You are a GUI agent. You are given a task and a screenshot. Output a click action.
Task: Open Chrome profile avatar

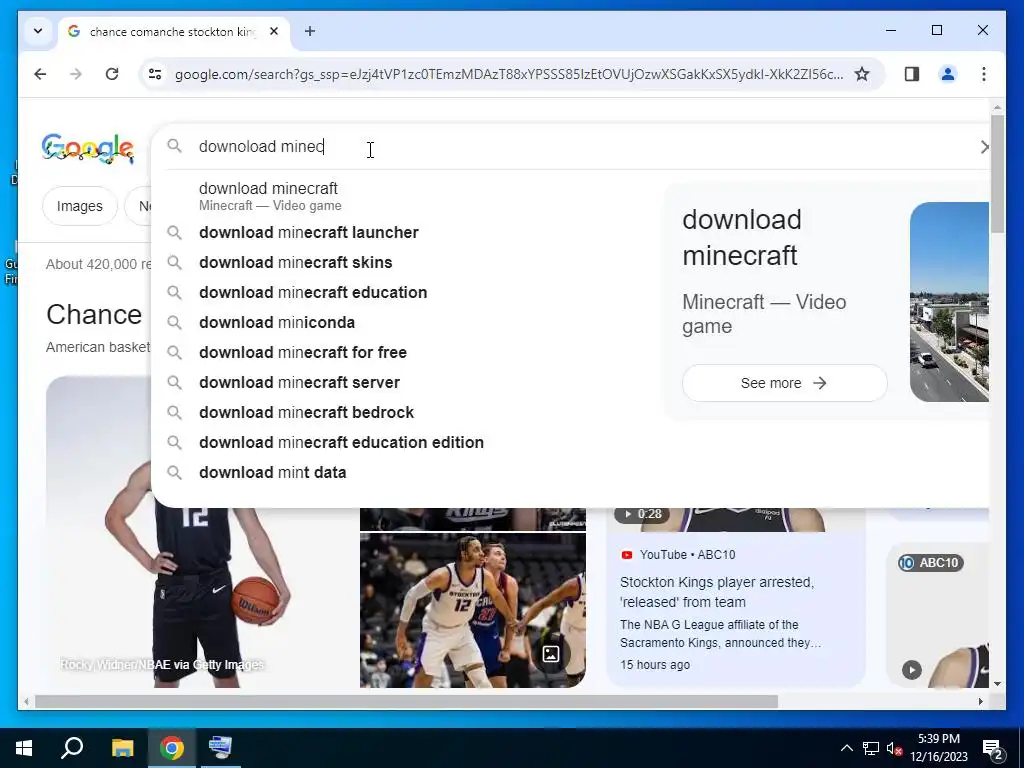pos(948,74)
